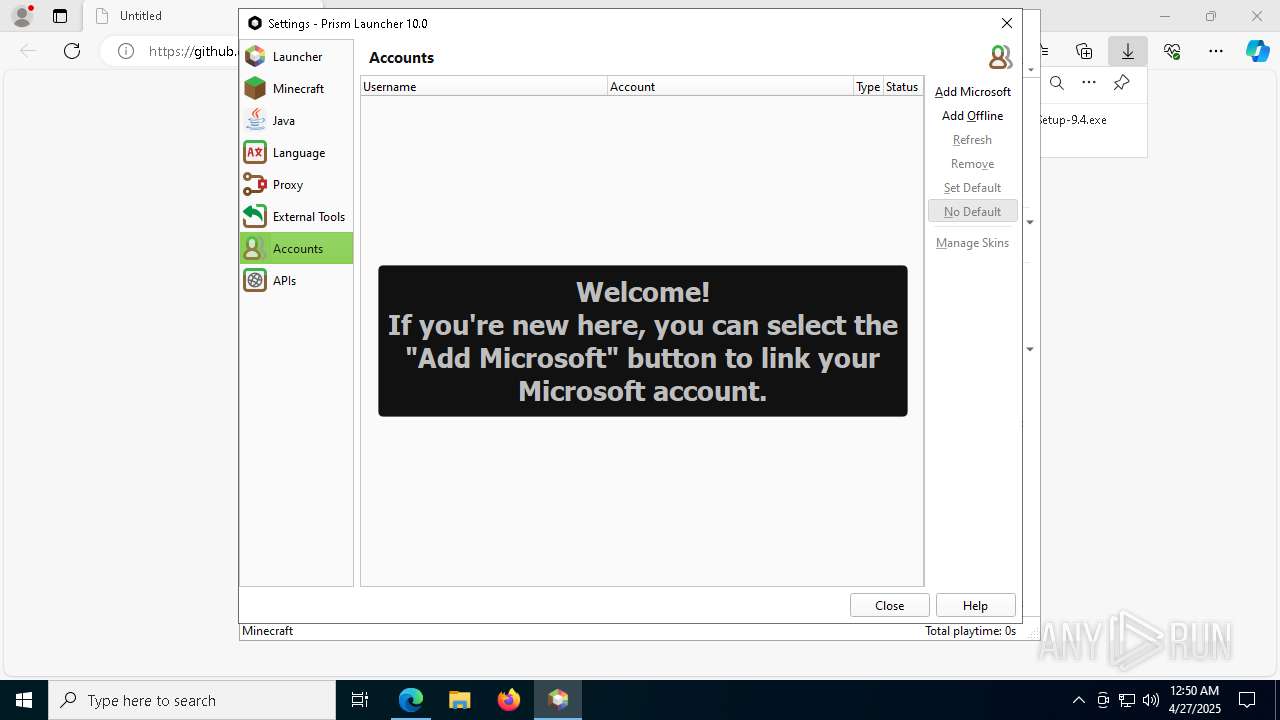
Task: Sort accounts by Type column
Action: pyautogui.click(x=868, y=87)
